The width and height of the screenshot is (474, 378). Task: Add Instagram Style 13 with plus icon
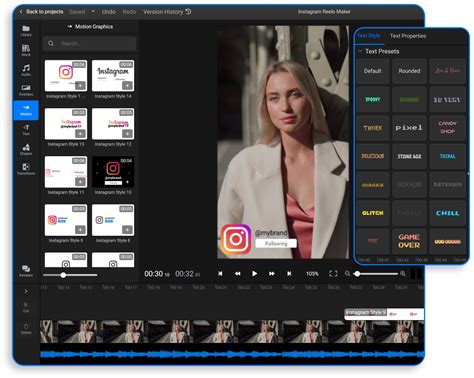coord(80,134)
